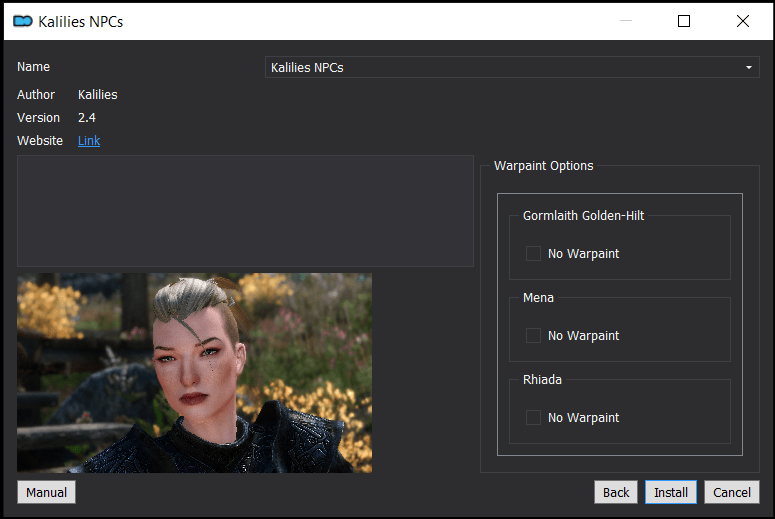Cancel the installer dialog
The height and width of the screenshot is (519, 775).
tap(732, 492)
